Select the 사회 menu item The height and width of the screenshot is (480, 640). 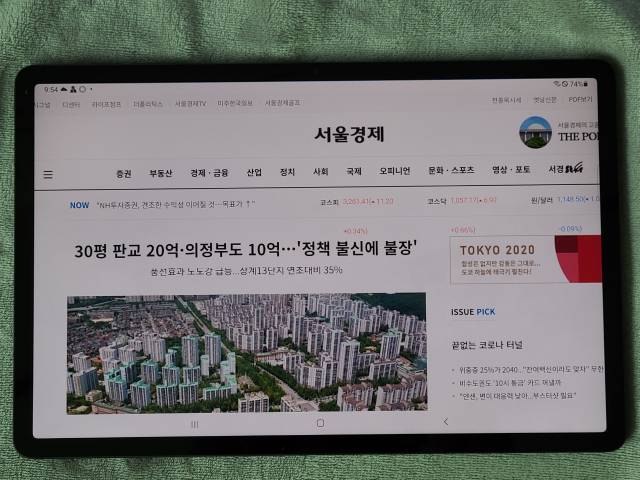(x=320, y=172)
